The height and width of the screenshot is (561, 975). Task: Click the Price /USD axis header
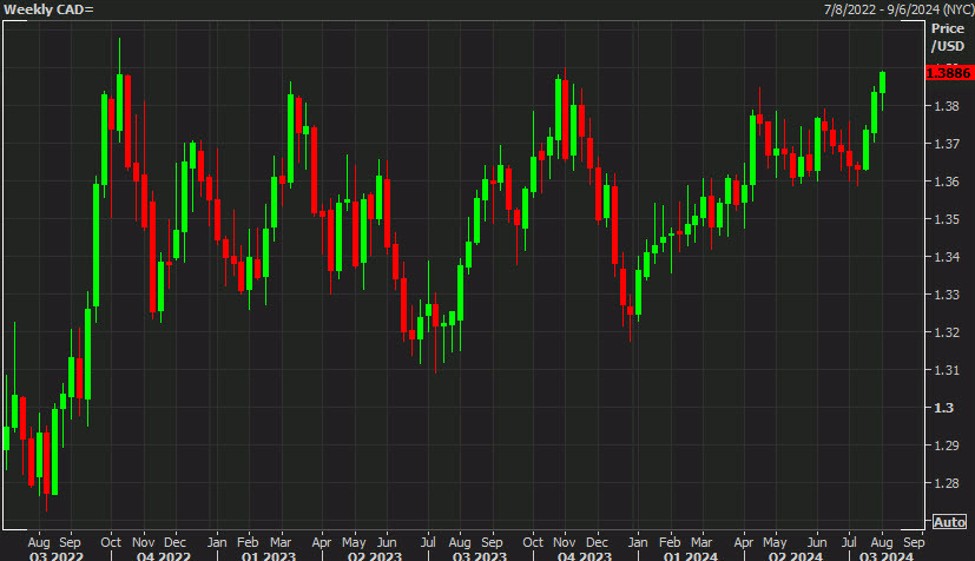947,38
